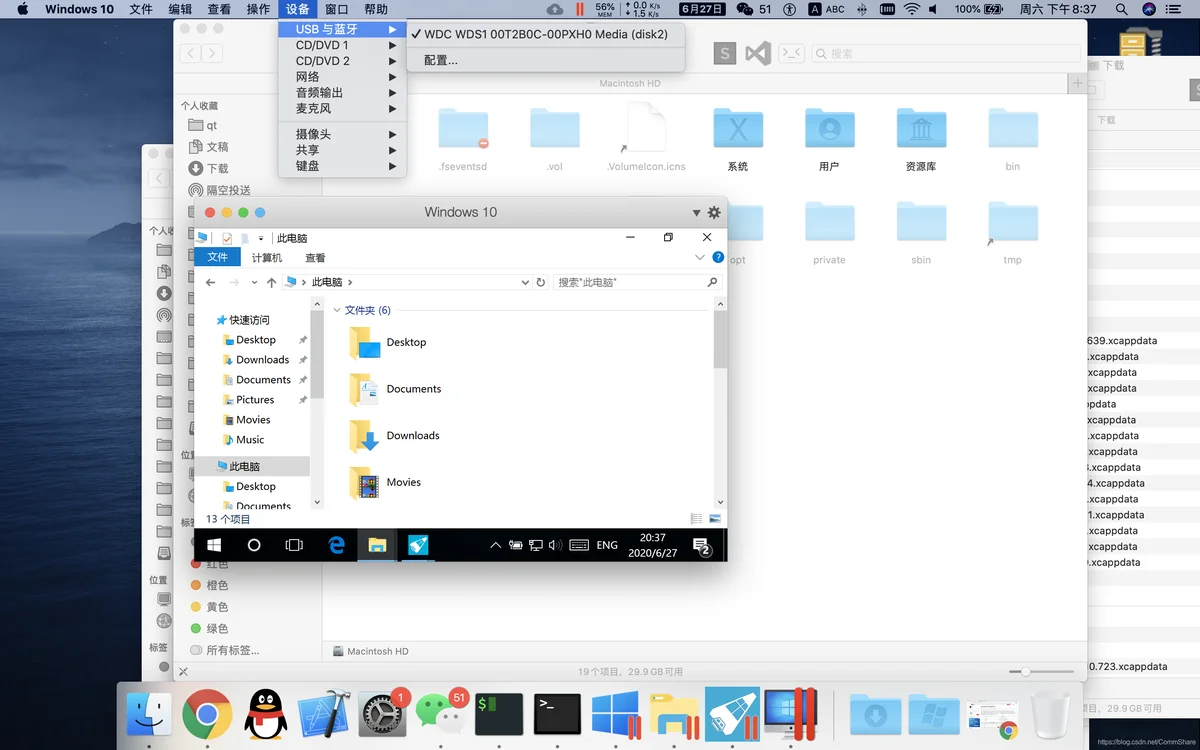This screenshot has height=750, width=1200.
Task: Toggle WDC WDS1 disk2 USB connection
Action: coord(546,33)
